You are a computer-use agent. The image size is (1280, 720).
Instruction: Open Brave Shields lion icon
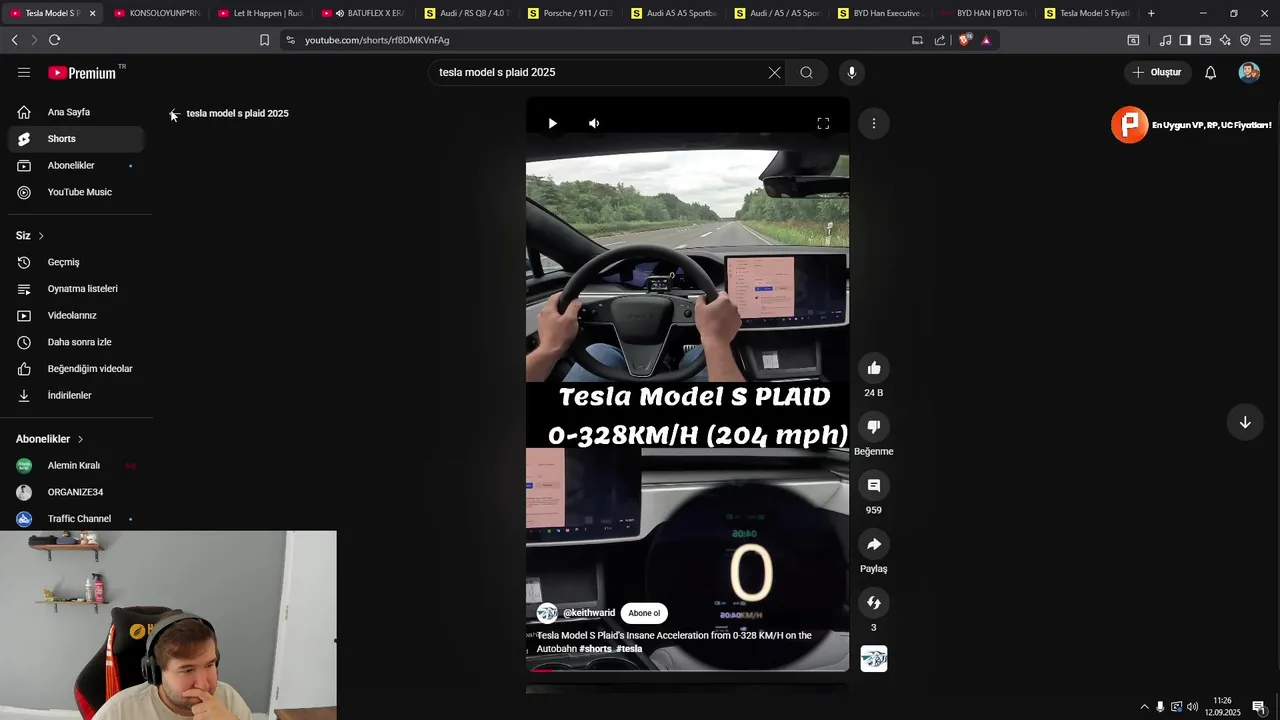(x=964, y=40)
